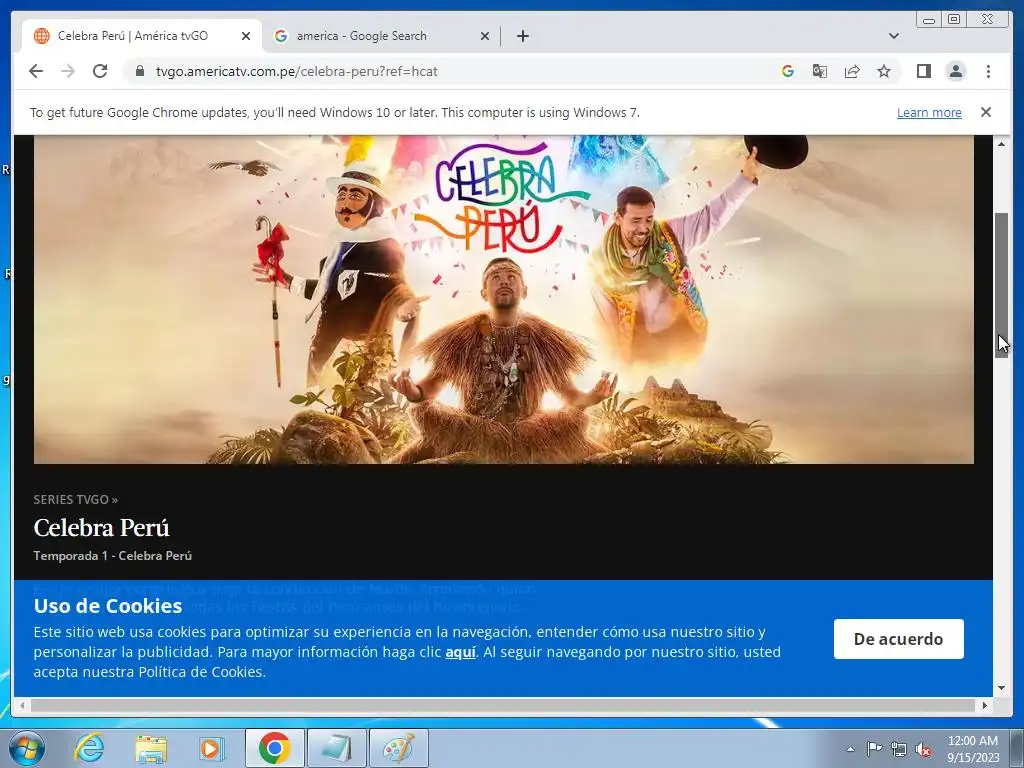Screen dimensions: 1024x768
Task: Reload the current page
Action: tap(100, 71)
